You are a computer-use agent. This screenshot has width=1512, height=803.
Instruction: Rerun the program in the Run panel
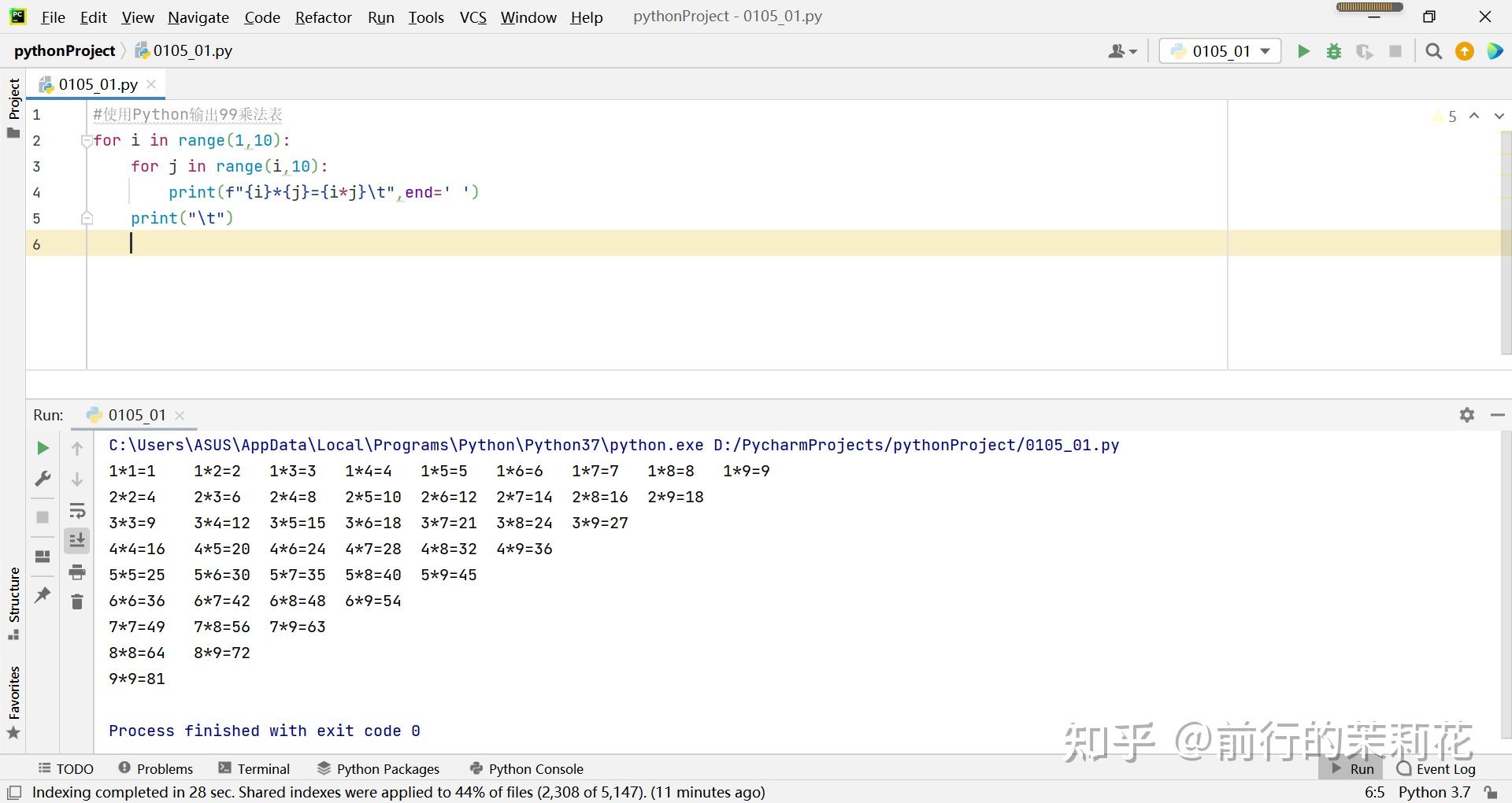43,448
